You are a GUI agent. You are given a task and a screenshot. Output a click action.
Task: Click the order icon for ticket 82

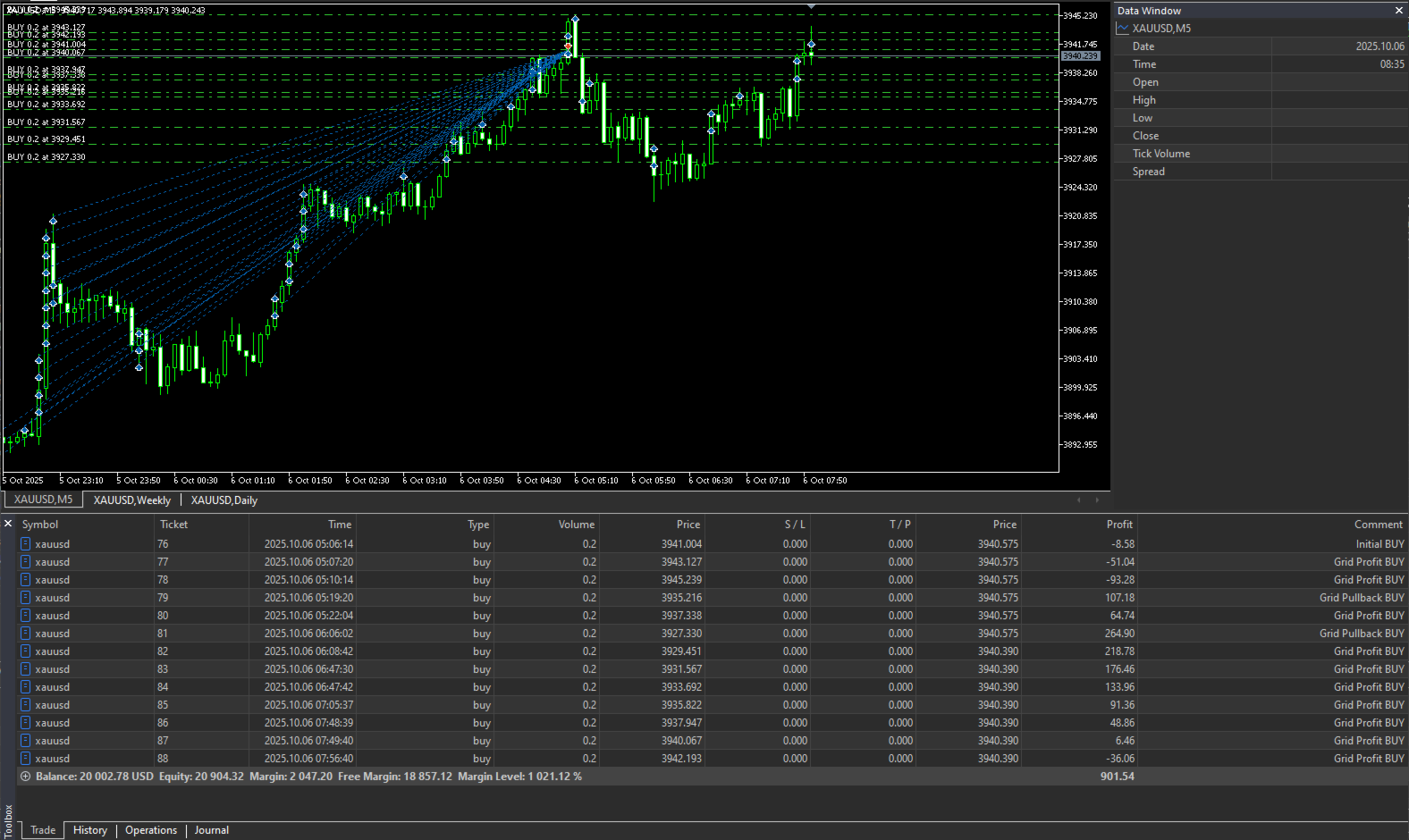click(x=25, y=651)
